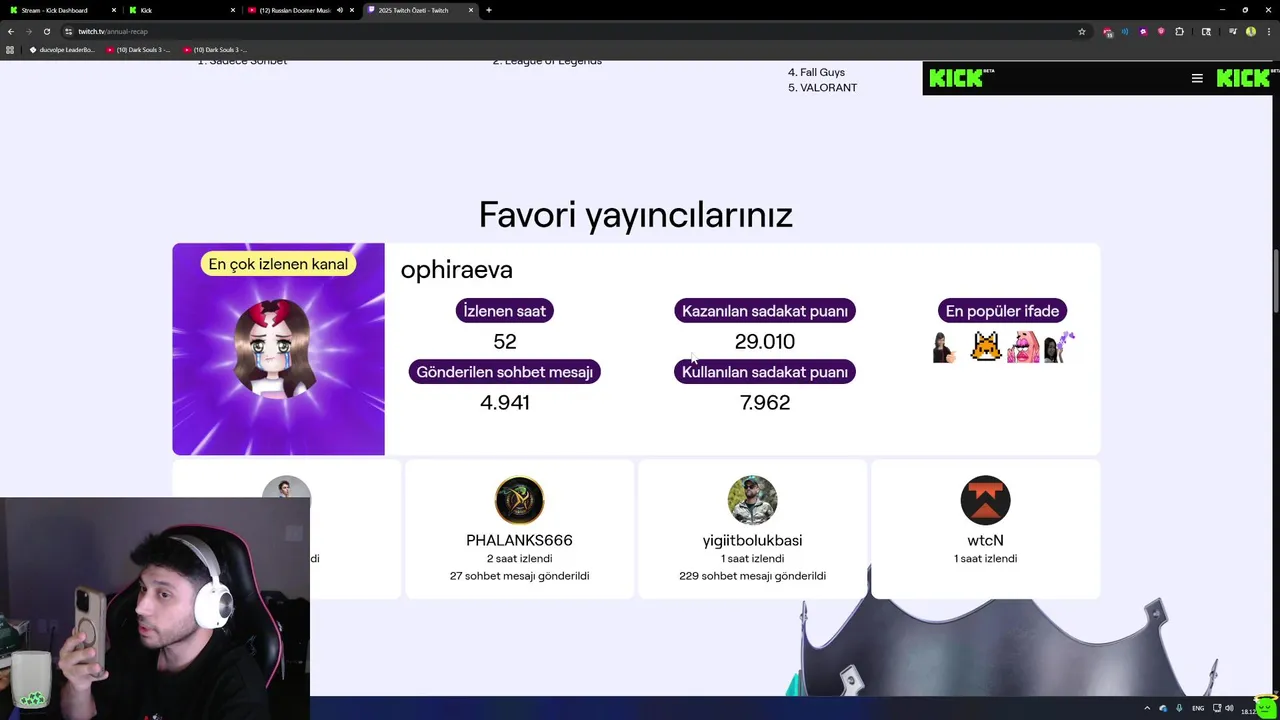Click the microphone tray icon

[1178, 708]
